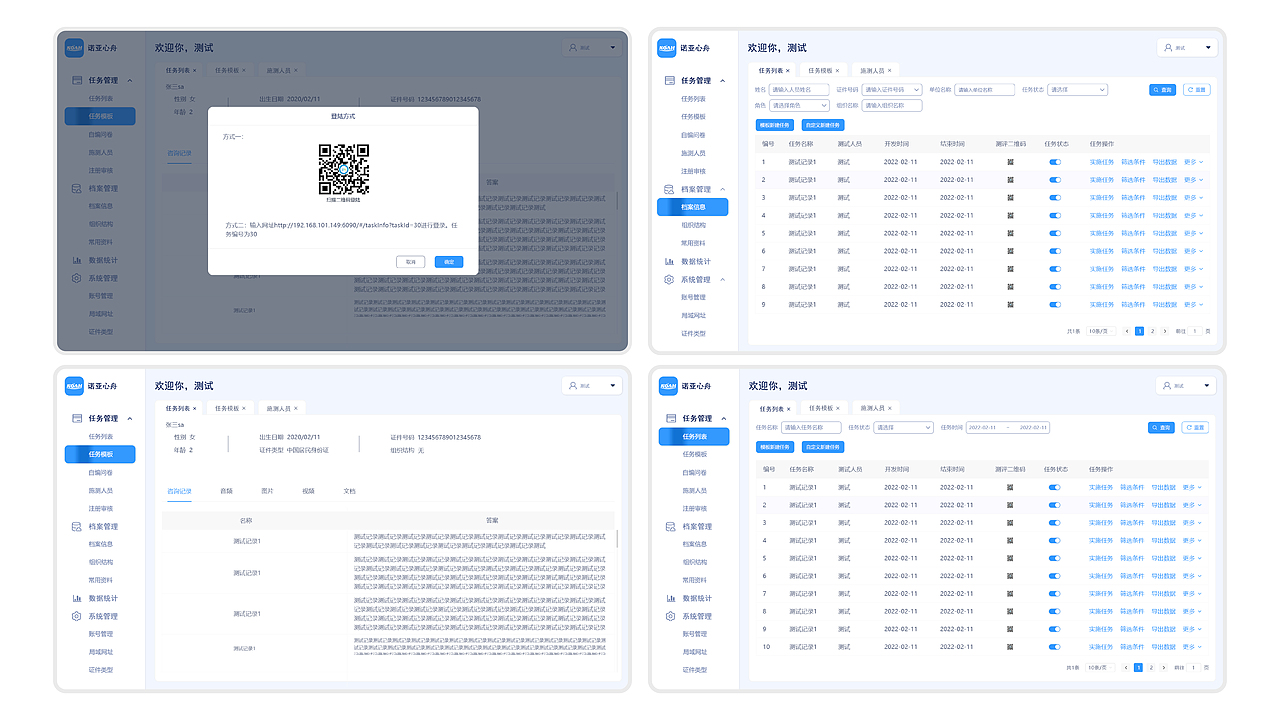Click 数据统计 chart icon in lower-right screen

pyautogui.click(x=670, y=598)
